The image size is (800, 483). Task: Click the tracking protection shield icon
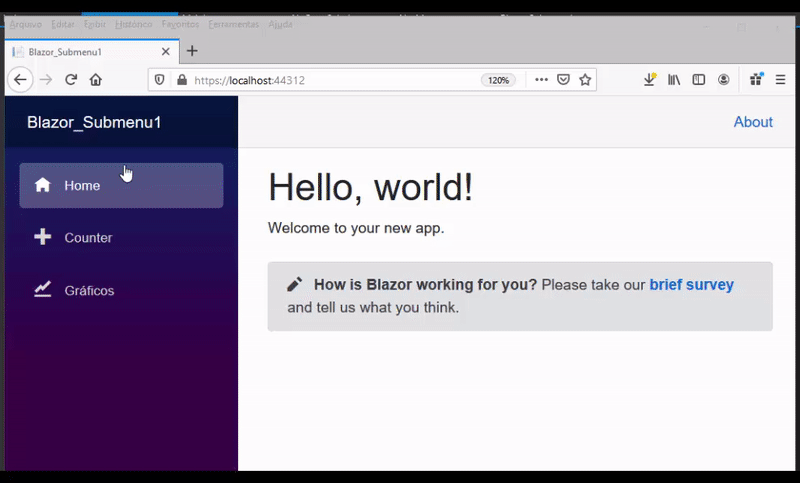160,80
